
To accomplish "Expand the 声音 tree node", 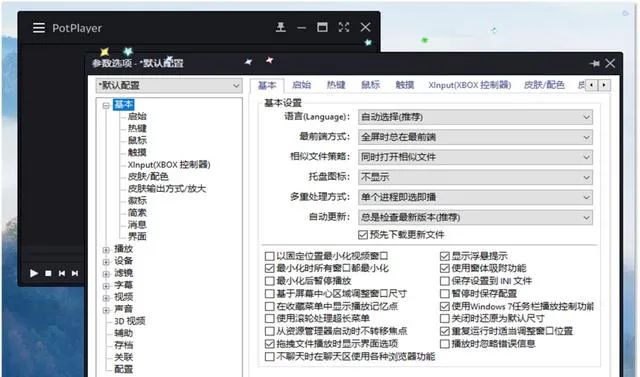I will 106,310.
